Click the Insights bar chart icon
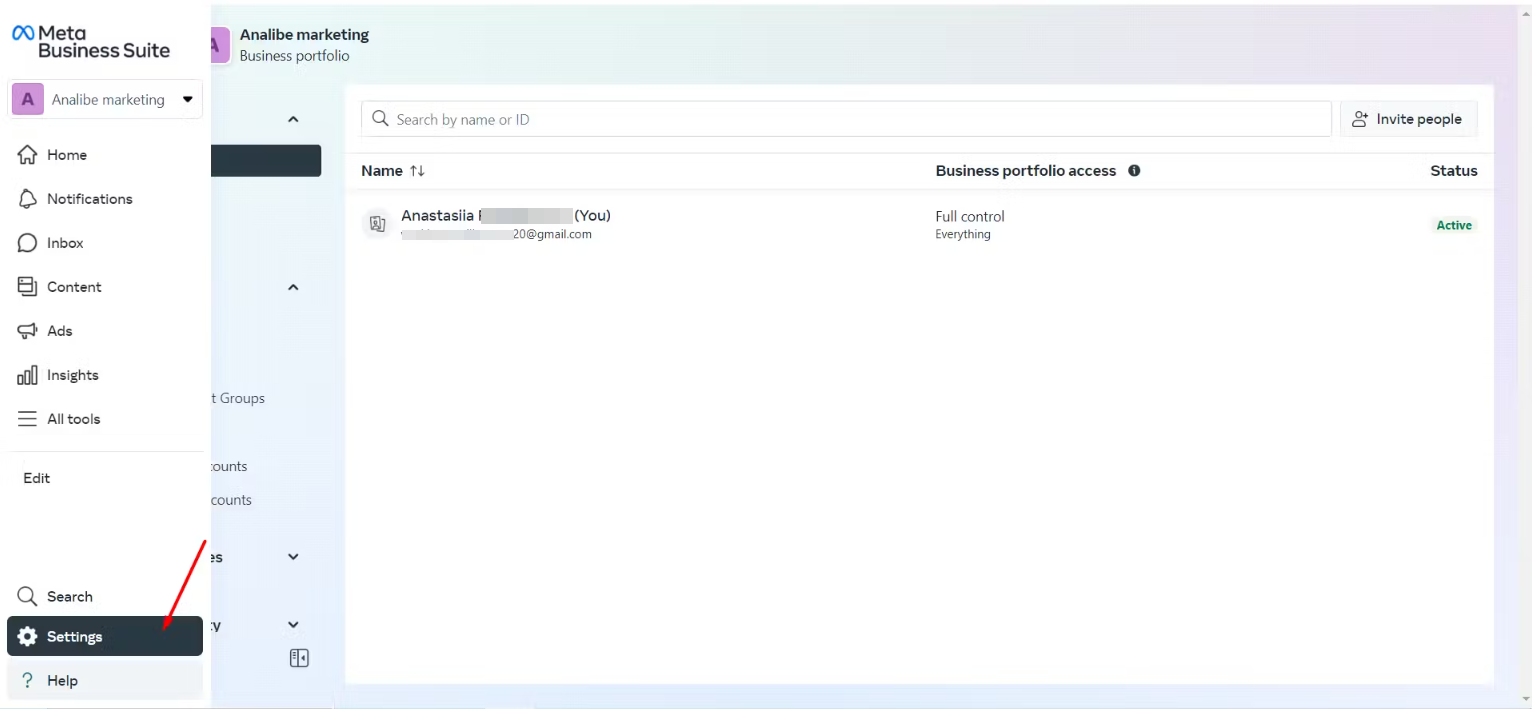Viewport: 1532px width, 709px height. 27,375
